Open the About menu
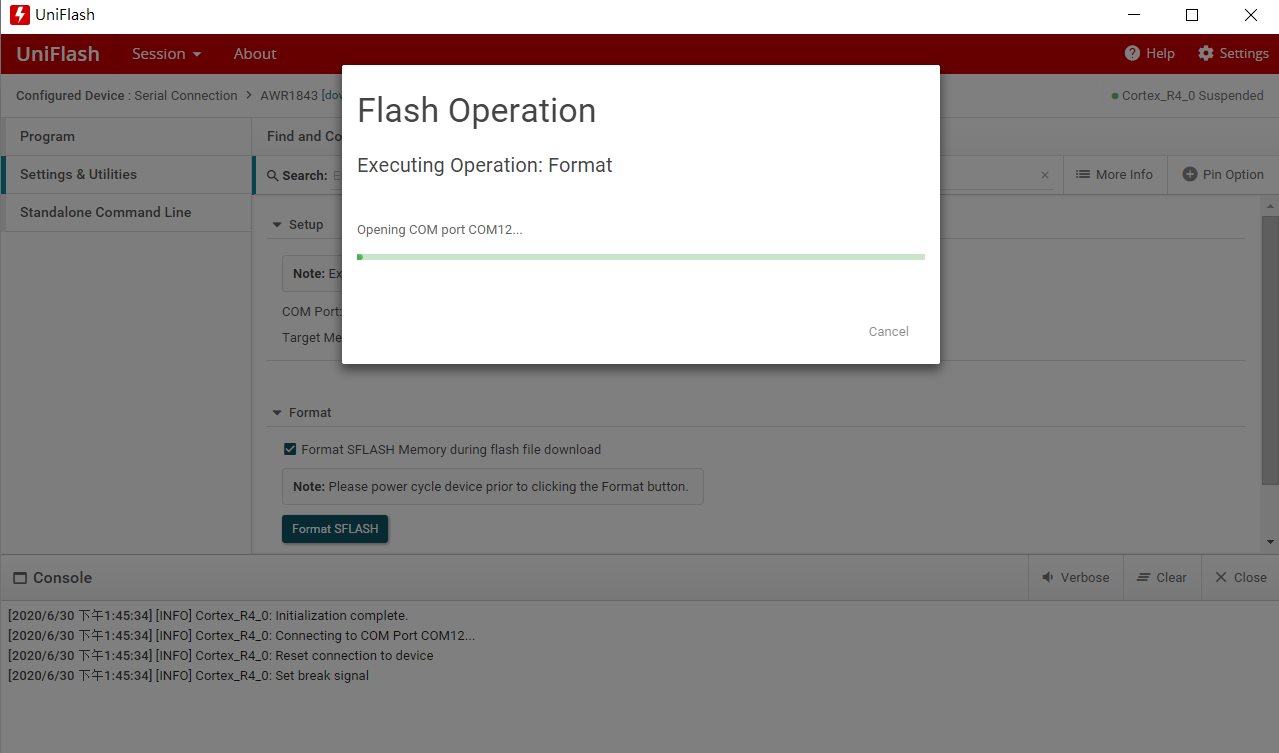 pyautogui.click(x=255, y=54)
